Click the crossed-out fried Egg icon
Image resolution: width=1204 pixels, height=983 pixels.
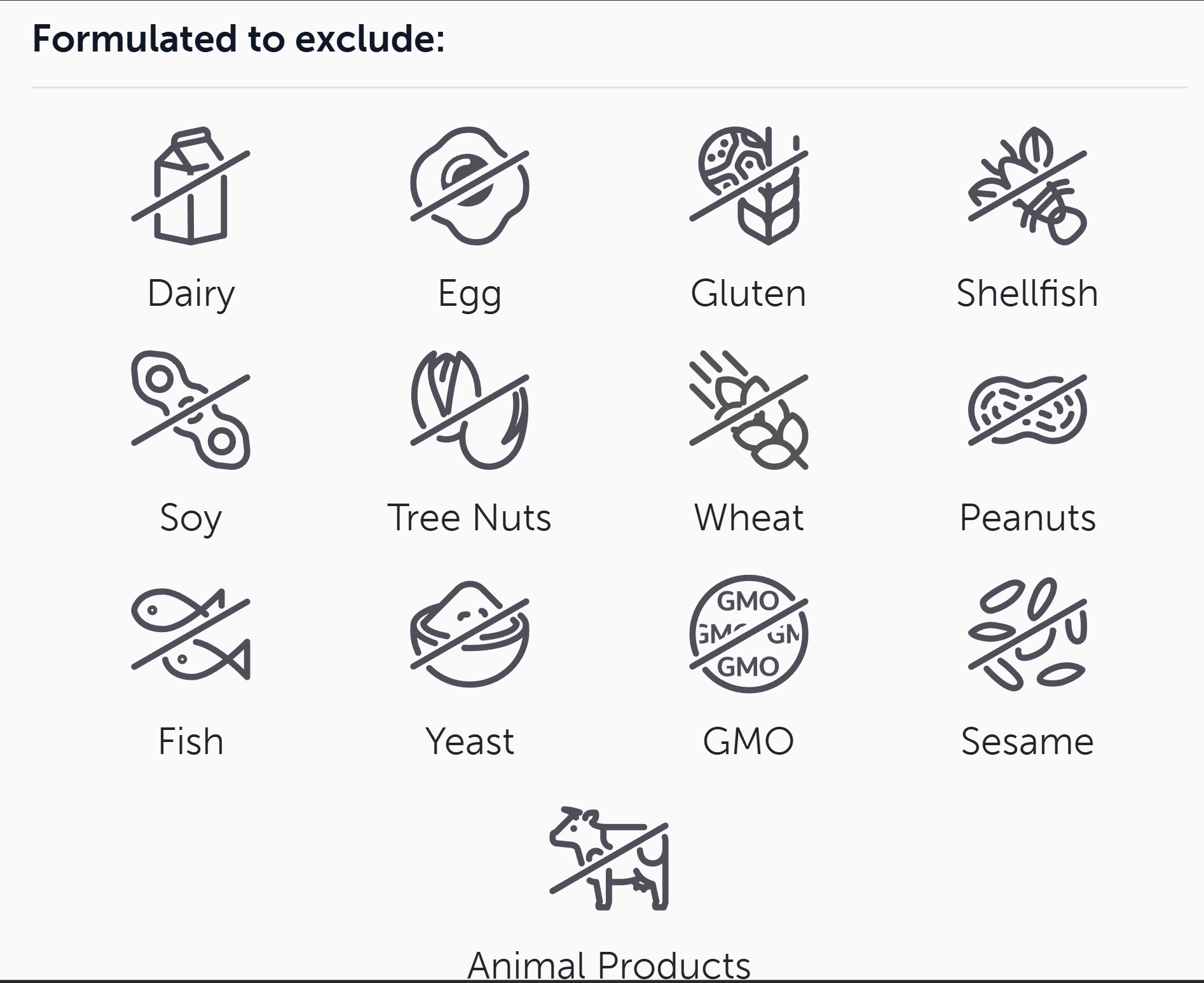[x=470, y=186]
